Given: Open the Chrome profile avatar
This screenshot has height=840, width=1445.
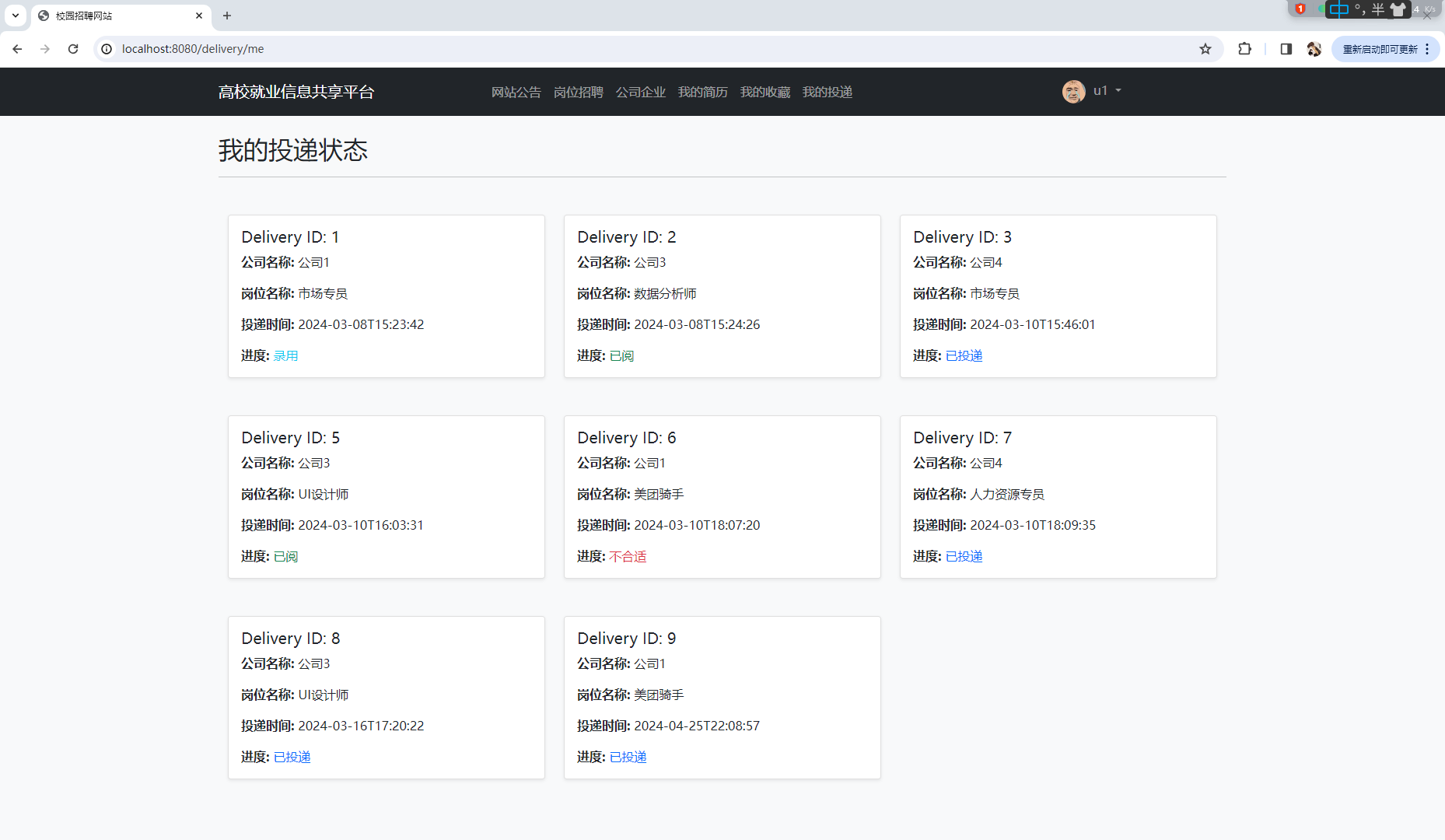Looking at the screenshot, I should pos(1314,49).
